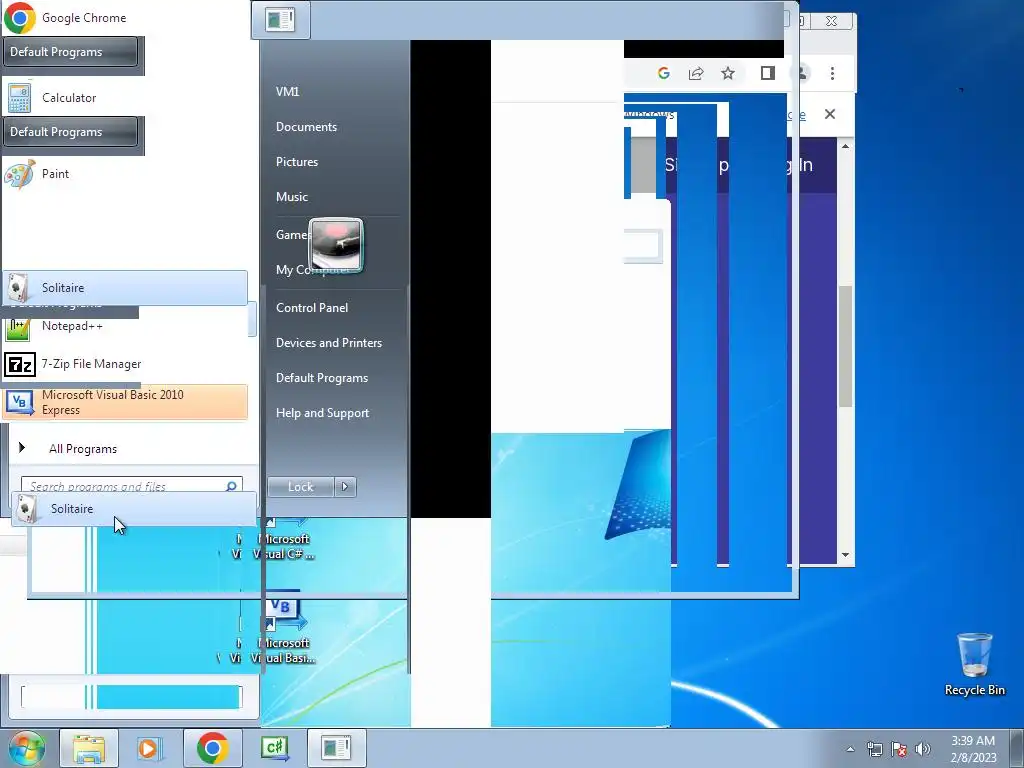Open Control Panel from the Start menu

pyautogui.click(x=312, y=308)
